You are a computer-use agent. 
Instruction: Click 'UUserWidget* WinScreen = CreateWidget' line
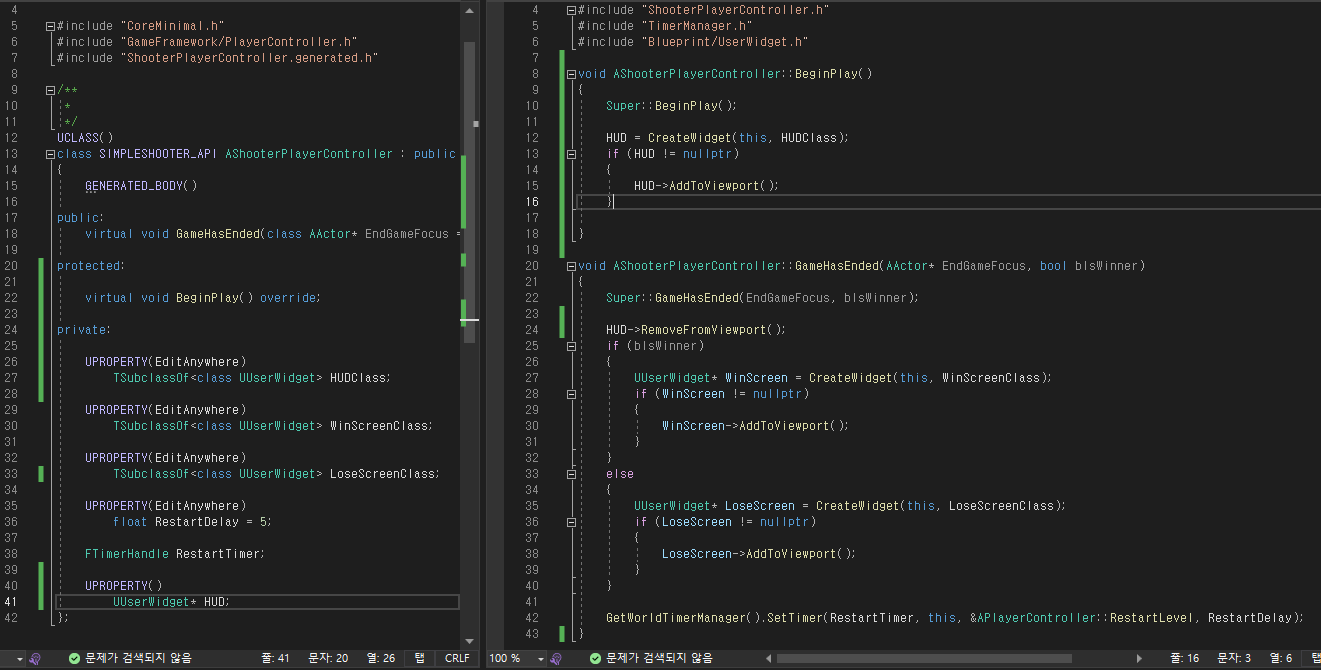pos(843,378)
